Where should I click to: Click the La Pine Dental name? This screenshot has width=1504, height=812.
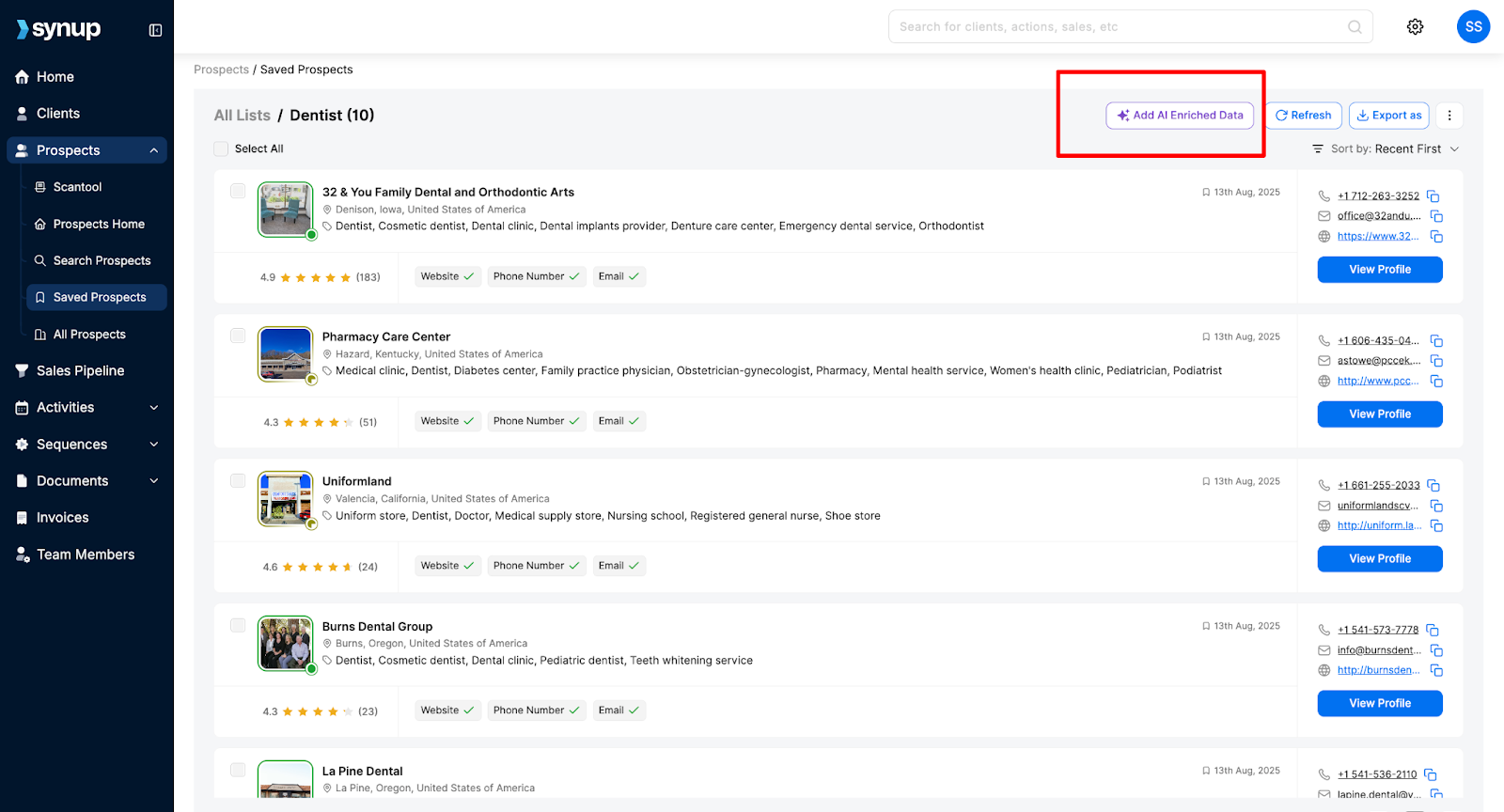[362, 772]
